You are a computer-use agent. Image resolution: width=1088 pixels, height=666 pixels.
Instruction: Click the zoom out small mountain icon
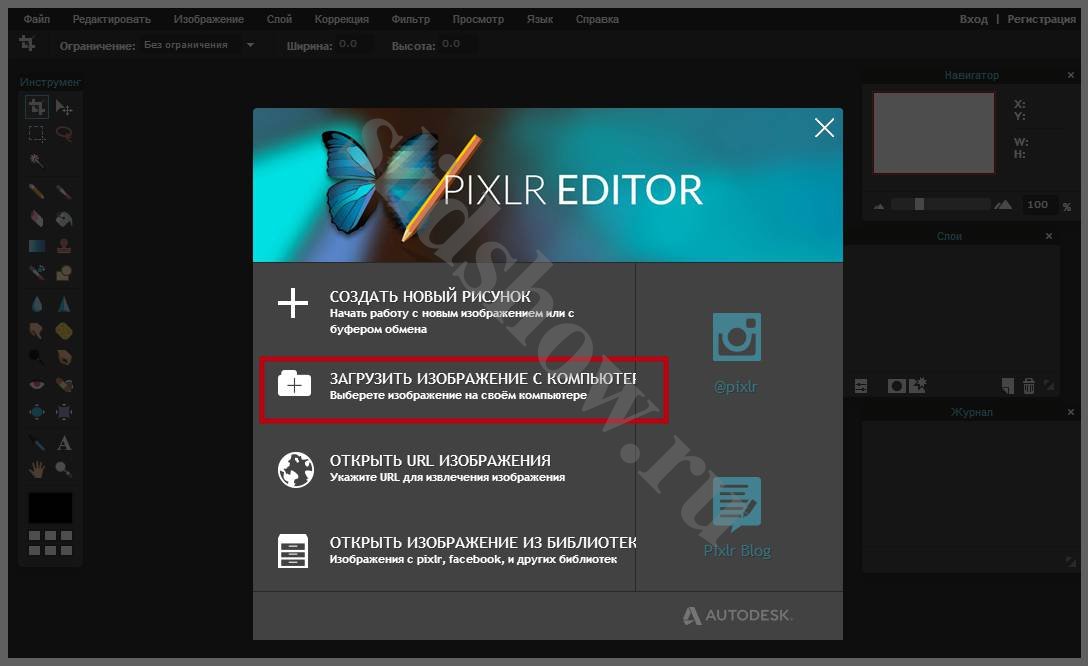(x=879, y=206)
